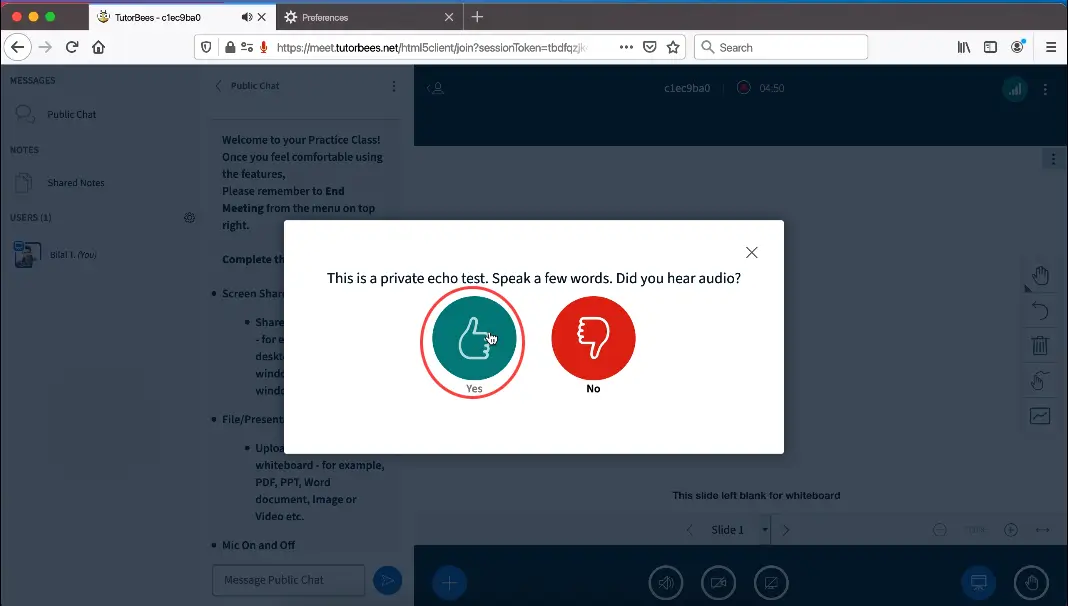Screen dimensions: 1068x606
Task: Select the hand pan tool in whiteboard toolbar
Action: coord(1040,276)
